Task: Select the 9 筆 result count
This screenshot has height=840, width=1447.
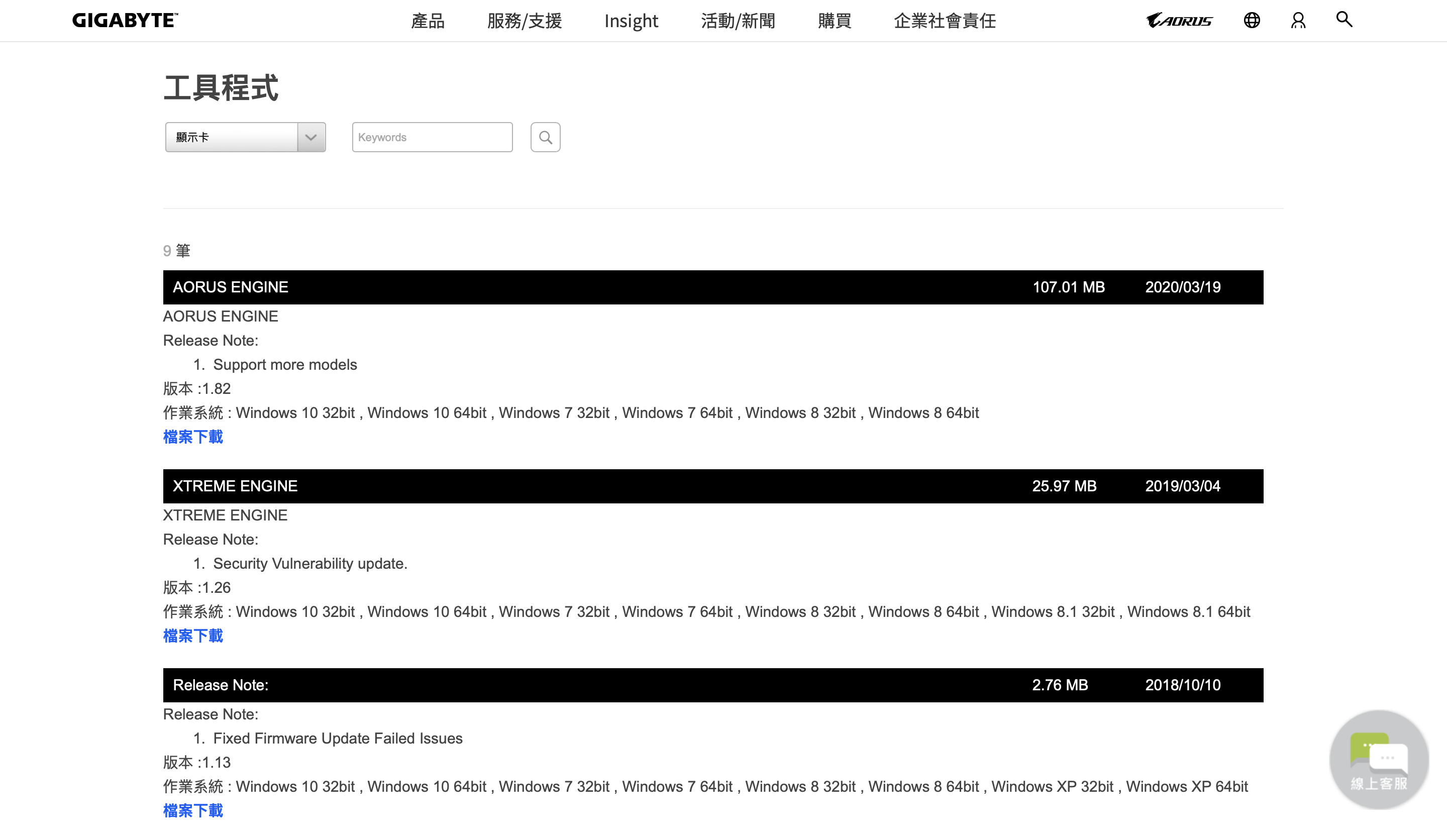Action: pos(176,251)
